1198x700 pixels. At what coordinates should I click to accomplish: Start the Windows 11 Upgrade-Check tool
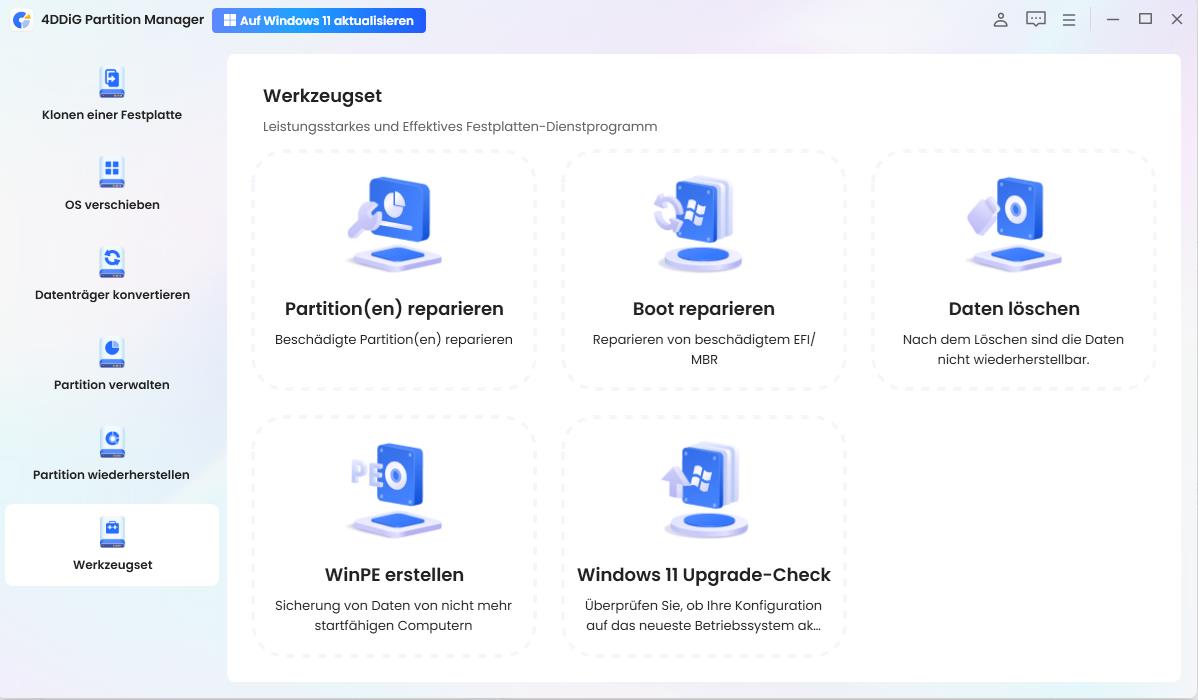tap(703, 488)
